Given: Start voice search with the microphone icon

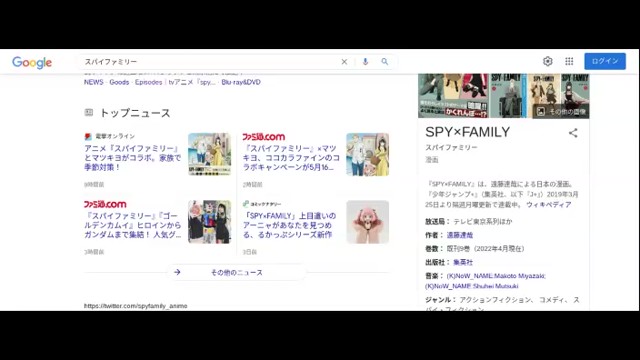Looking at the screenshot, I should tap(365, 62).
